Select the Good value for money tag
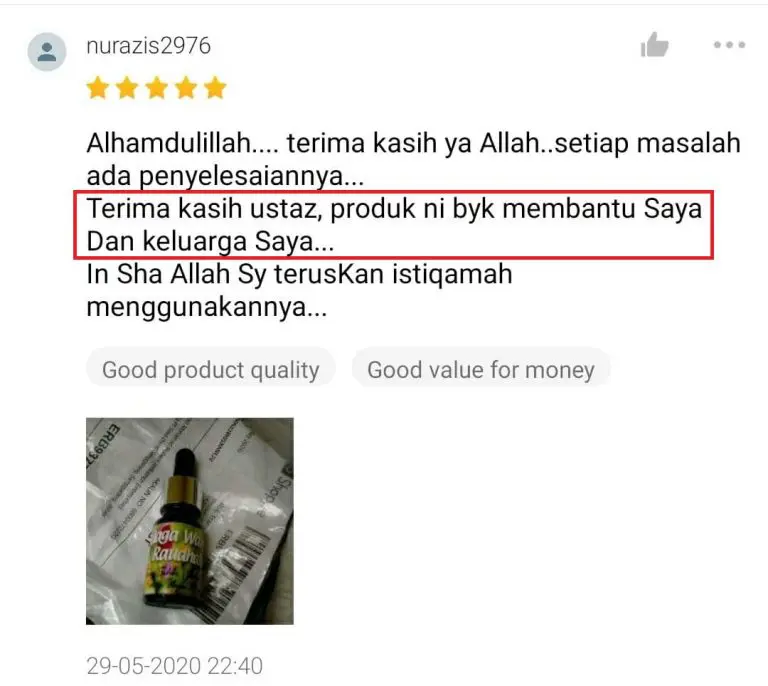The width and height of the screenshot is (768, 686). click(x=481, y=370)
